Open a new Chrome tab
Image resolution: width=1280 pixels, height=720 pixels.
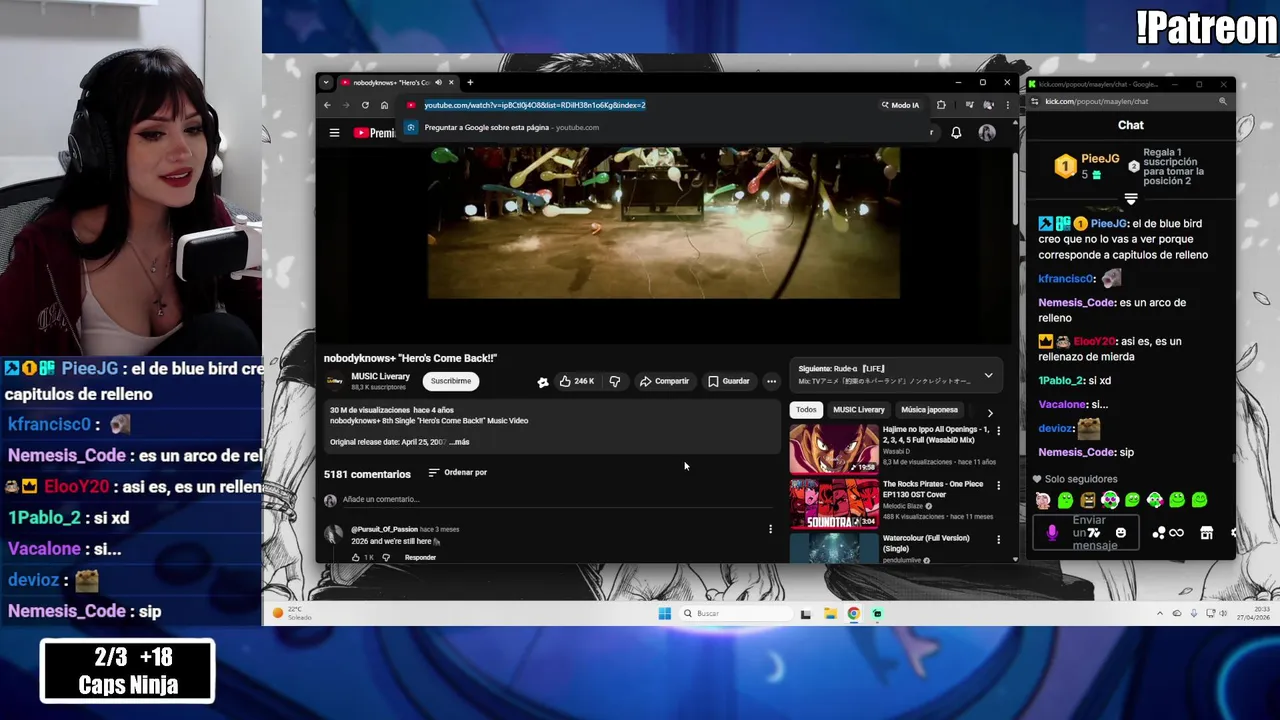point(470,83)
